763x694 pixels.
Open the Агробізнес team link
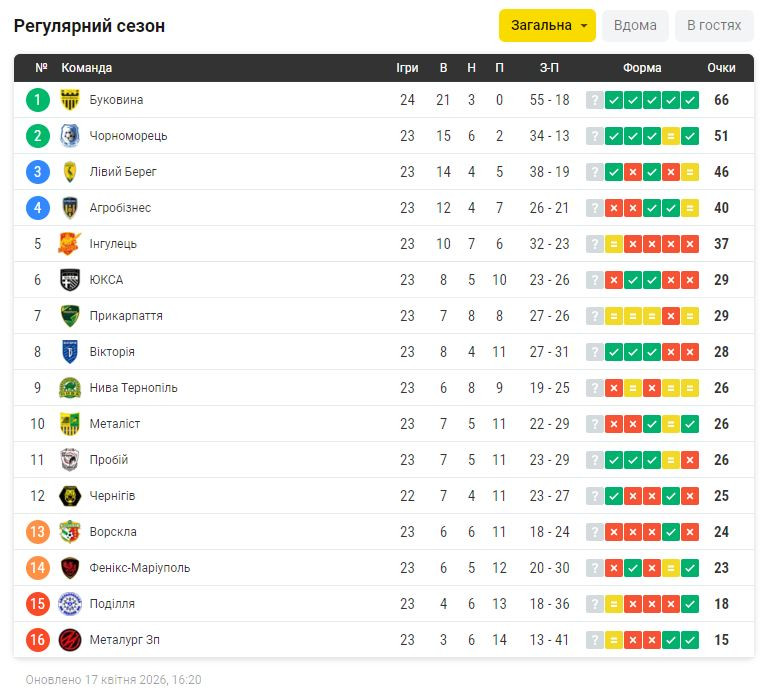tap(120, 208)
